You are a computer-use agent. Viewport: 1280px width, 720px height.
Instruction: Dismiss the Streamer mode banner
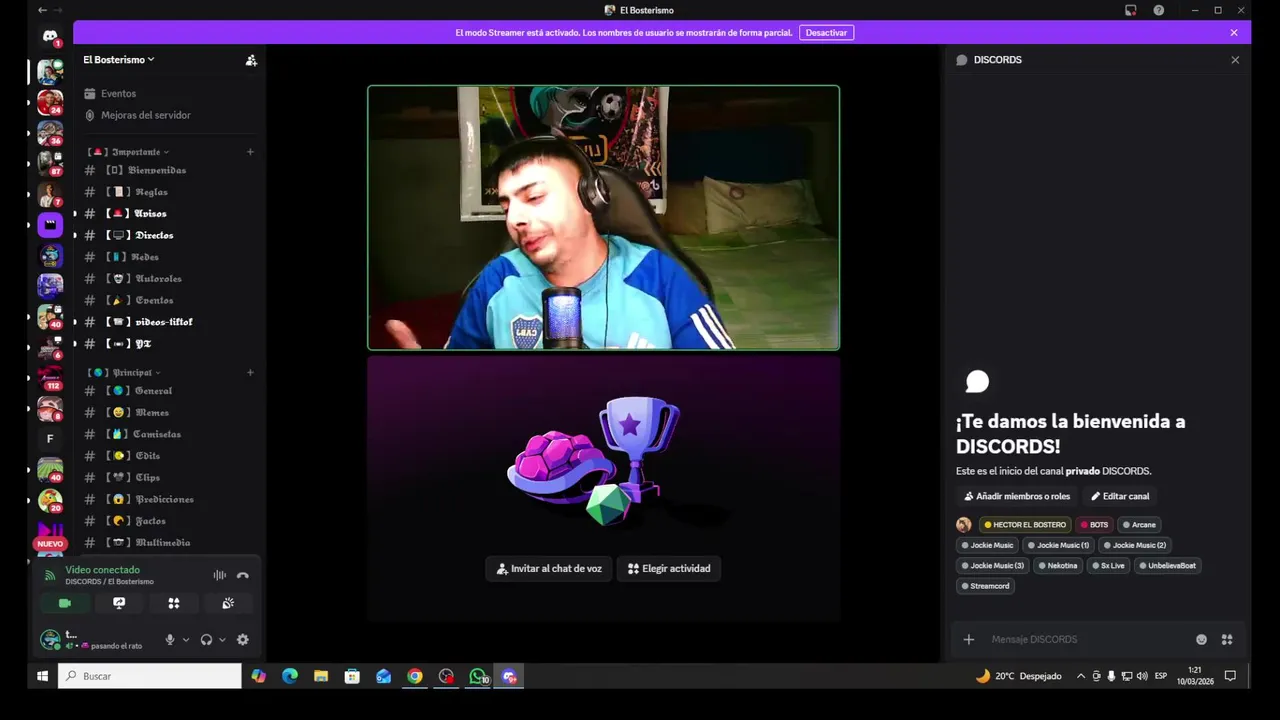1234,33
